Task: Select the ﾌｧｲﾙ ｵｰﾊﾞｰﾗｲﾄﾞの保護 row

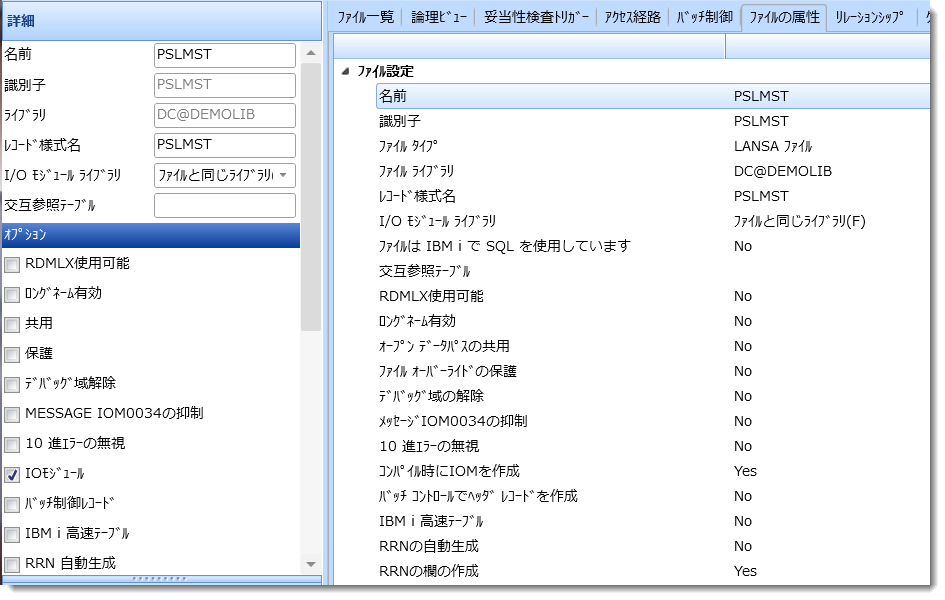Action: pos(653,371)
